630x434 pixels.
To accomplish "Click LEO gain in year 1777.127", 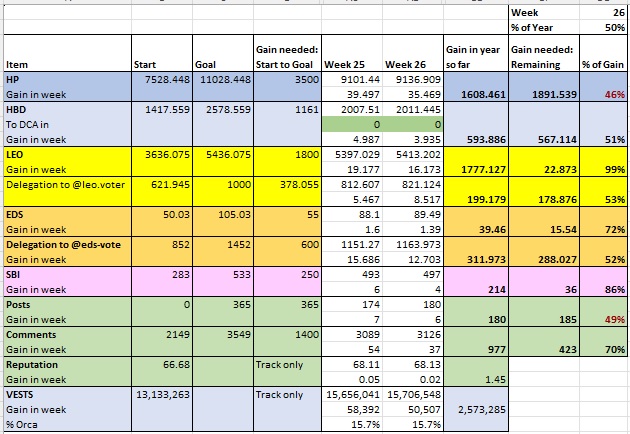I will point(476,170).
